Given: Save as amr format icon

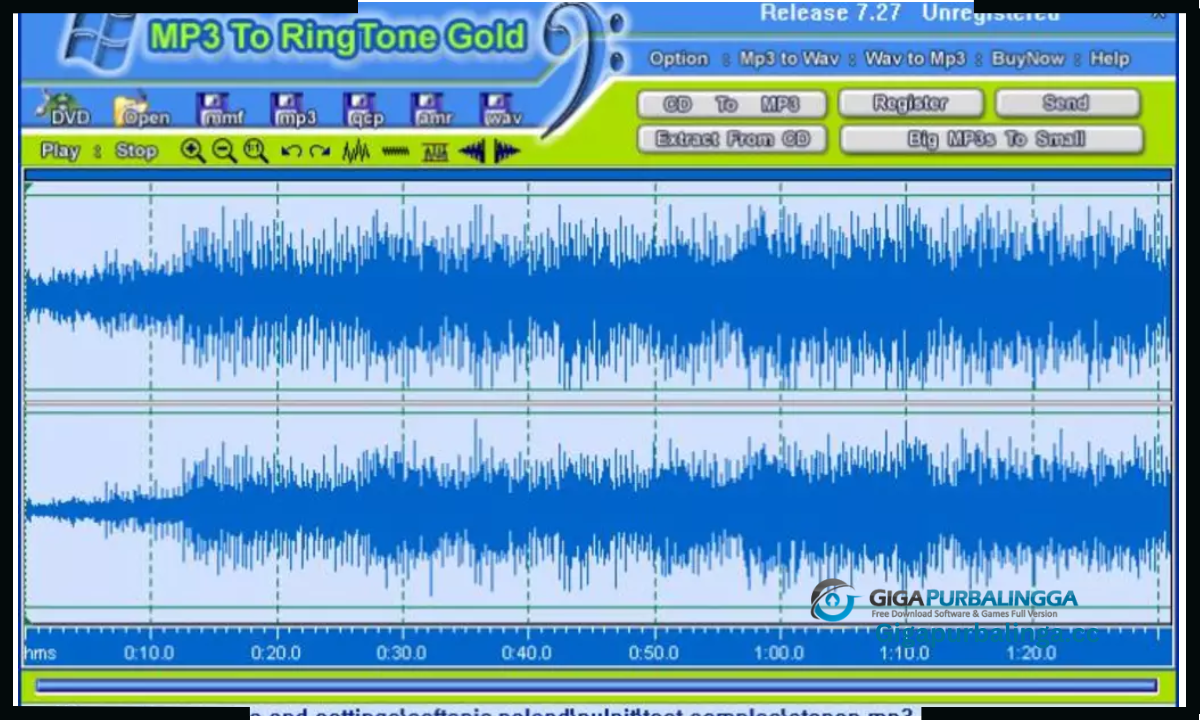Looking at the screenshot, I should (x=432, y=110).
